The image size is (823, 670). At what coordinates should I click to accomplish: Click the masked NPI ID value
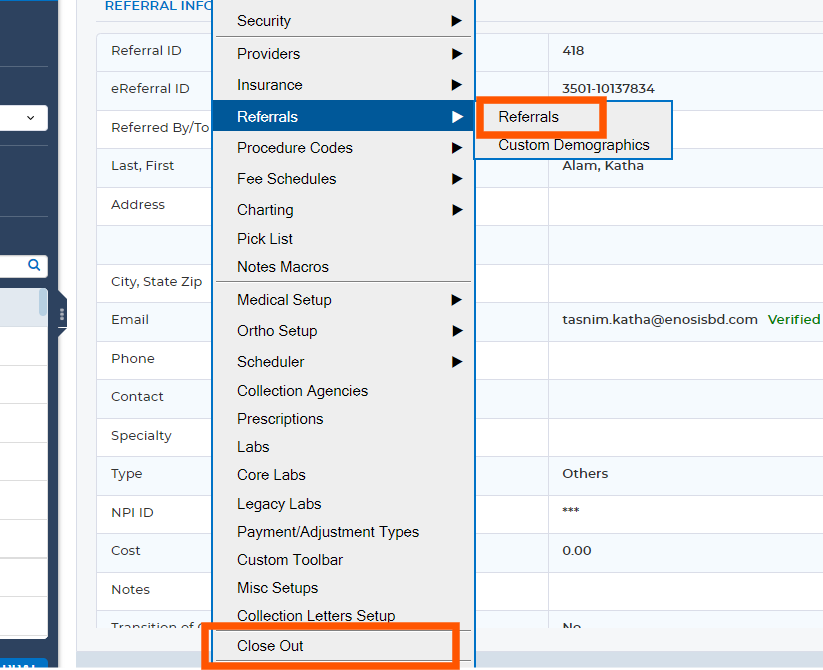click(571, 511)
